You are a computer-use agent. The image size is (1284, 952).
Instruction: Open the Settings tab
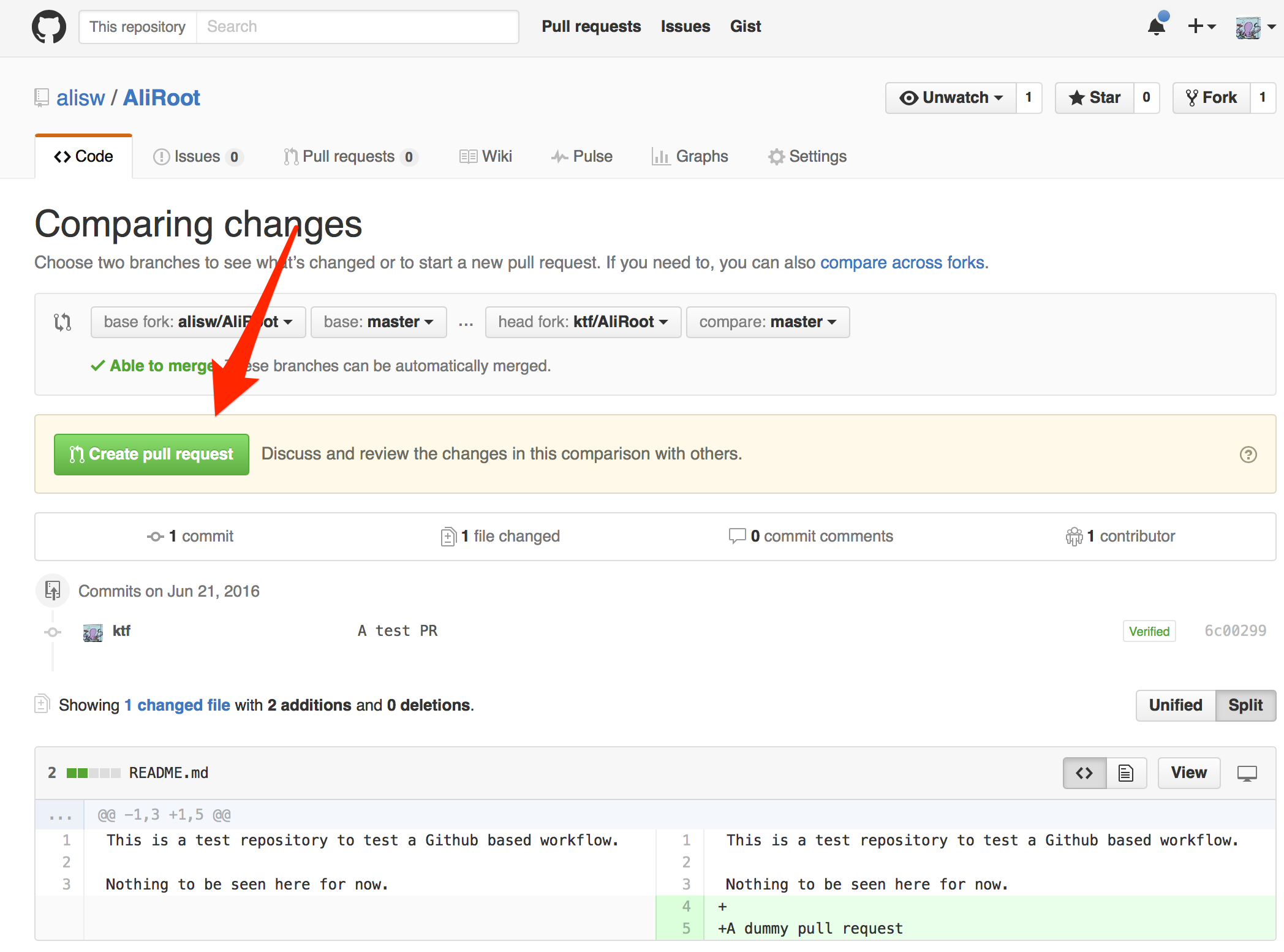(807, 157)
